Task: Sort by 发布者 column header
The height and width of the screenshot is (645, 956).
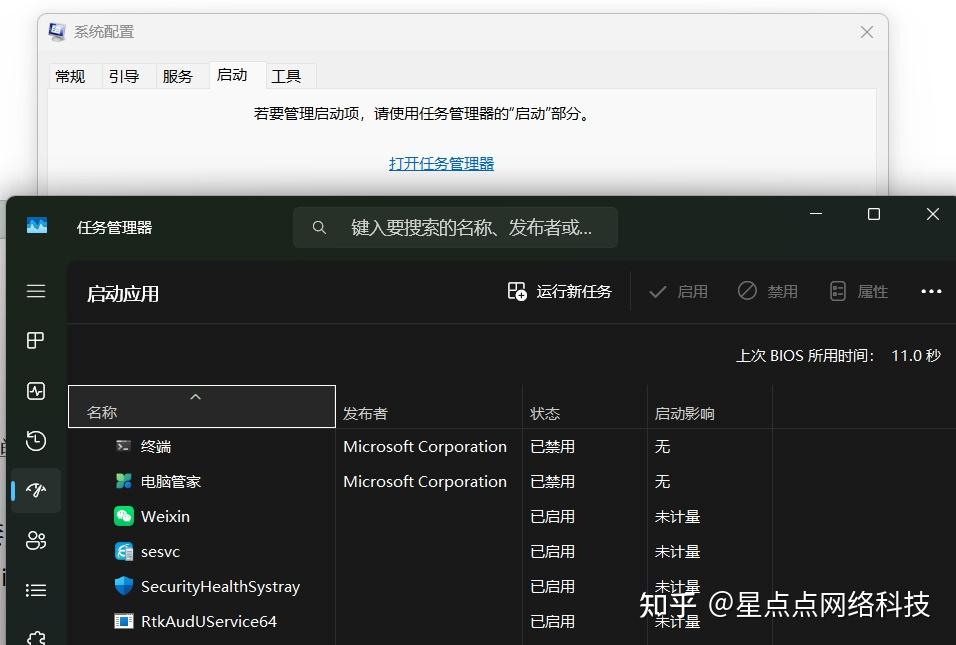Action: [429, 407]
